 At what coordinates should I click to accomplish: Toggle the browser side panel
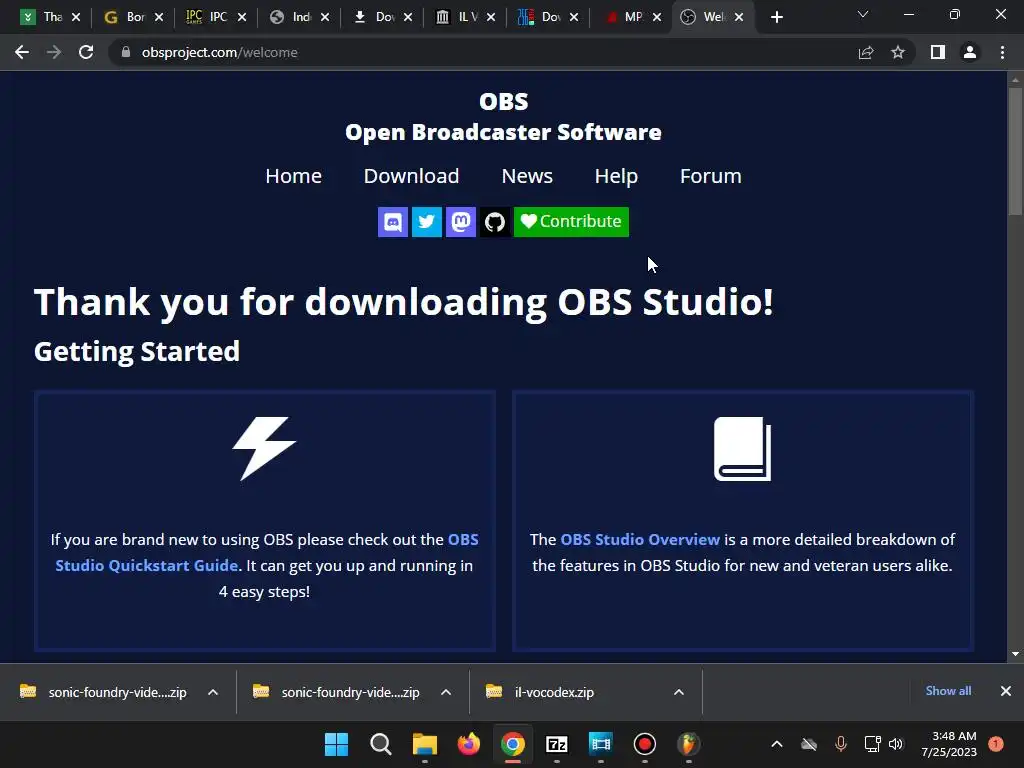(x=938, y=52)
